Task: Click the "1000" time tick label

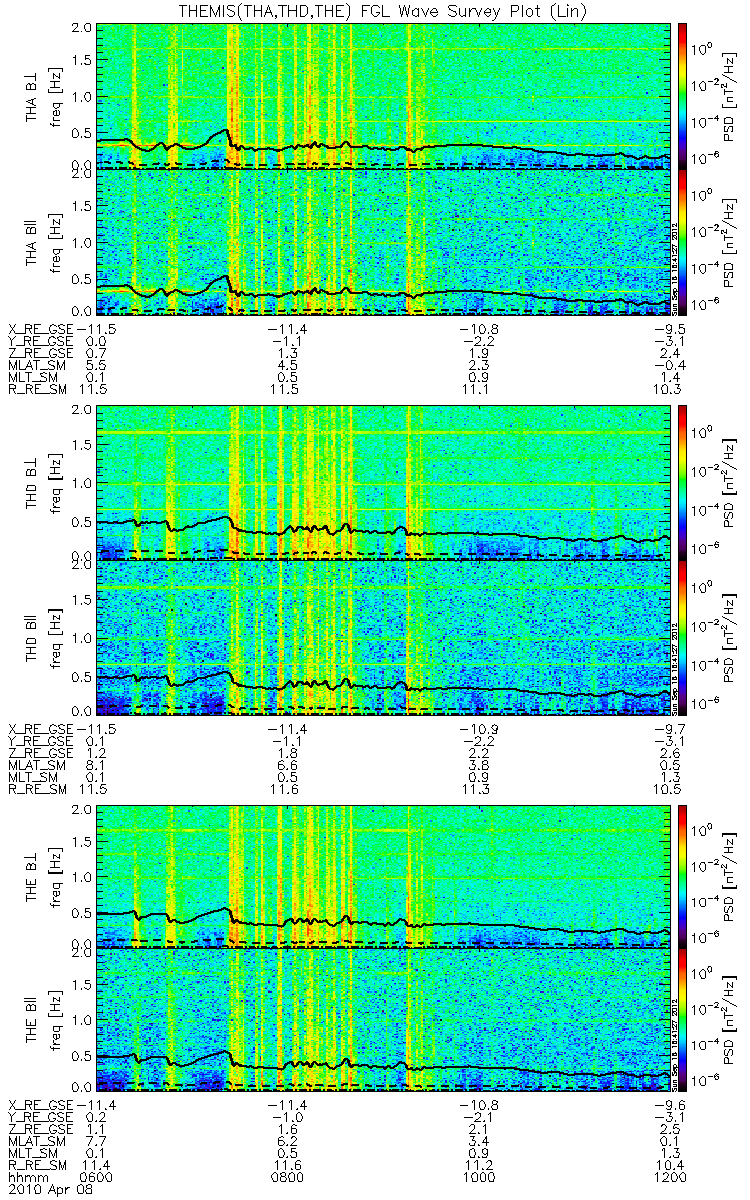Action: pos(479,1179)
